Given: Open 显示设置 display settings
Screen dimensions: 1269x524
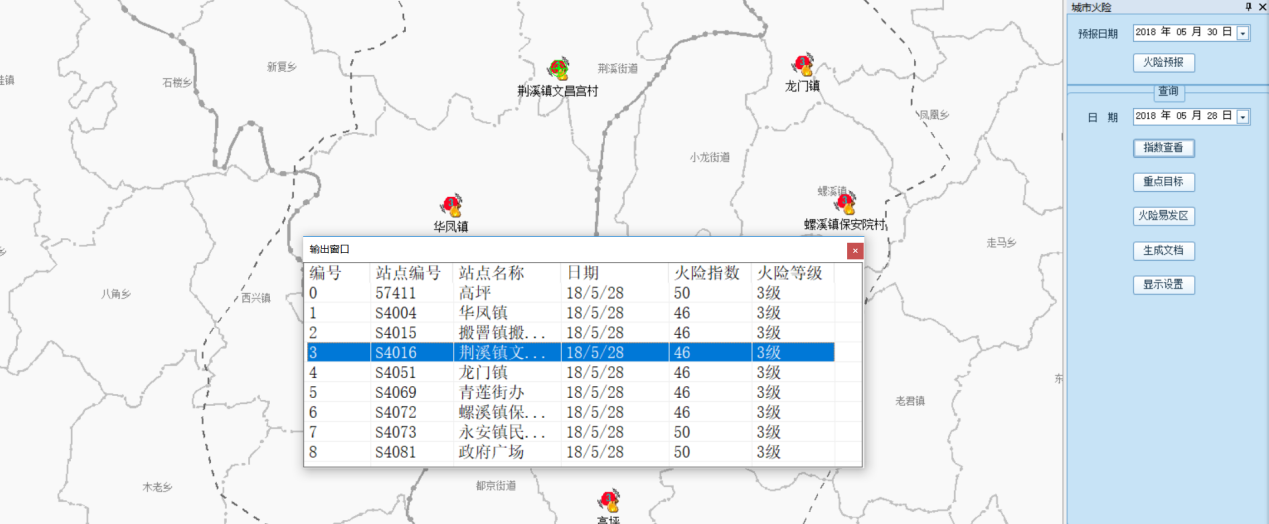Looking at the screenshot, I should (x=1163, y=284).
